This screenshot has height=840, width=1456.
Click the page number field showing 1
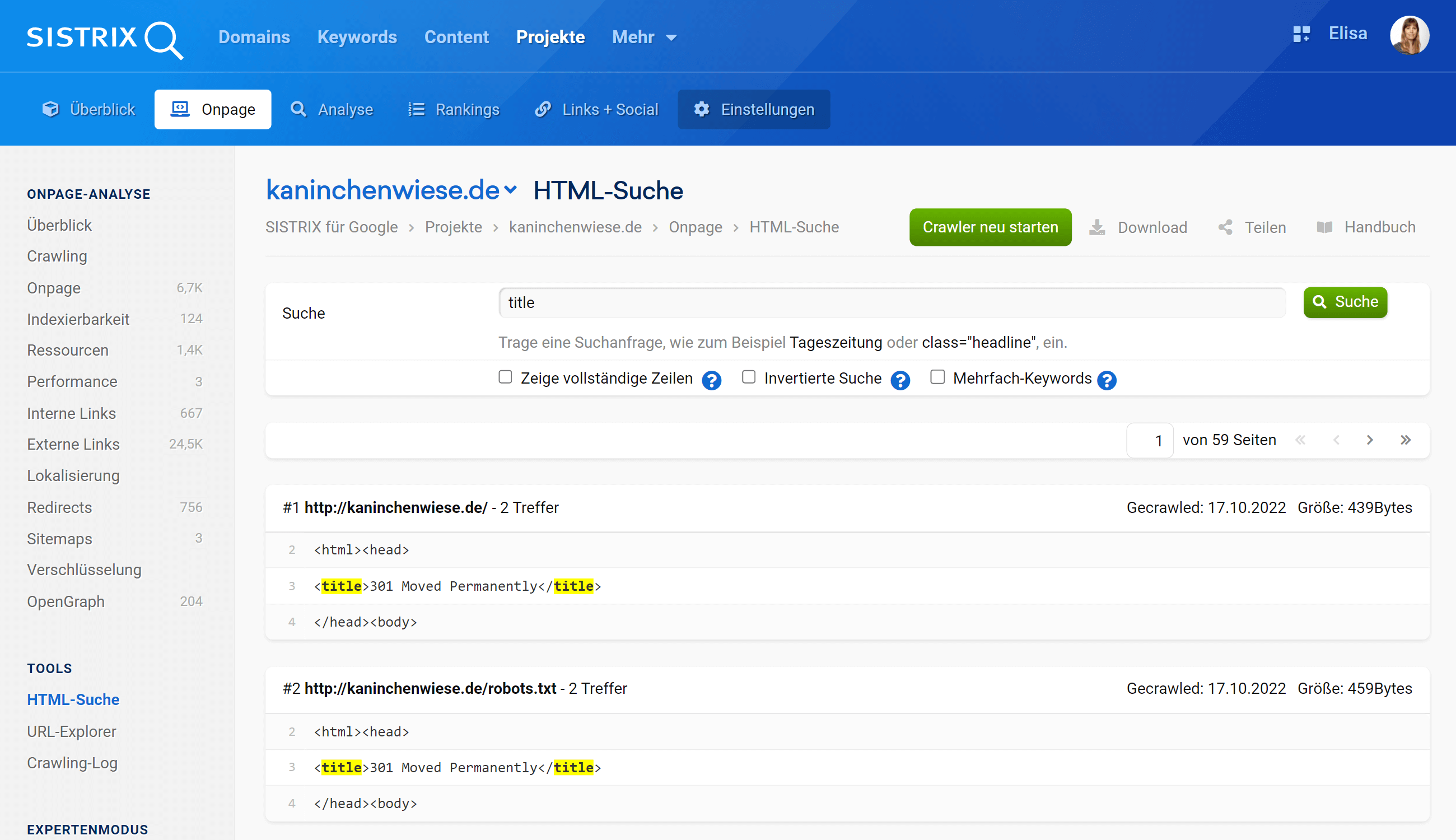click(1150, 441)
